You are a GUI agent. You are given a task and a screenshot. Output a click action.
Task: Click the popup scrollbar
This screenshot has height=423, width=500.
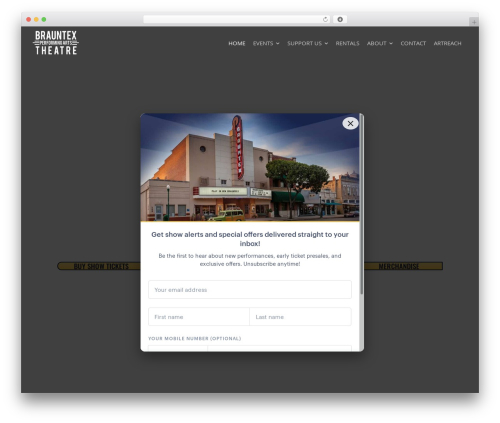coord(361,205)
